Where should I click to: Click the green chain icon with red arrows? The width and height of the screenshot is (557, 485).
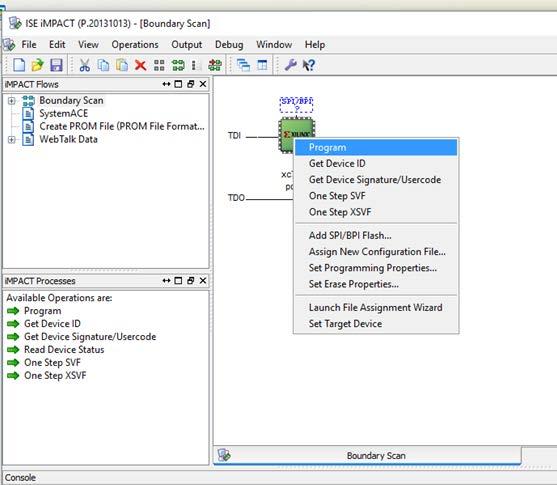coord(215,65)
